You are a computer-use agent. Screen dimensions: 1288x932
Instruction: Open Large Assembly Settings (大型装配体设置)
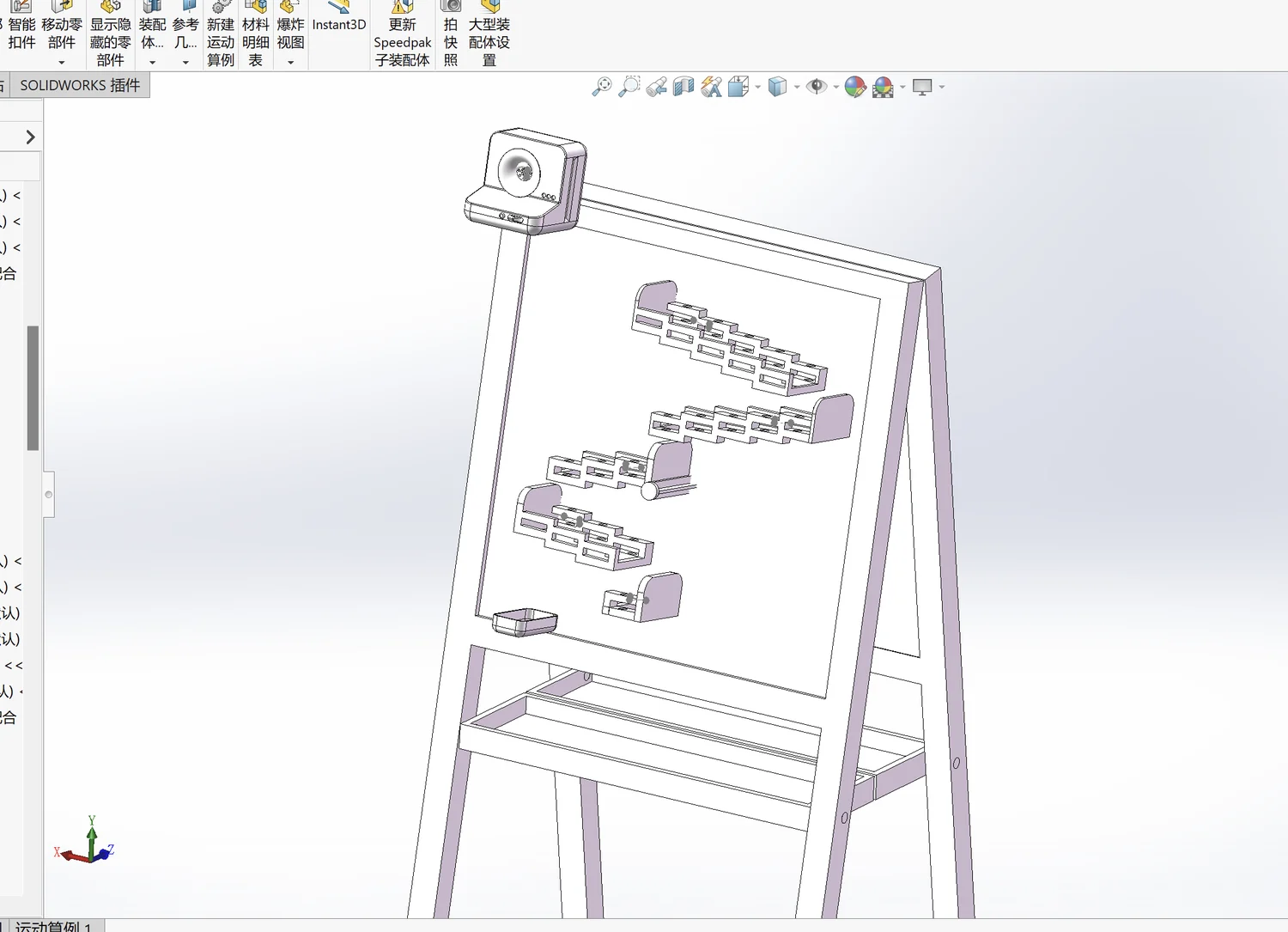(489, 34)
